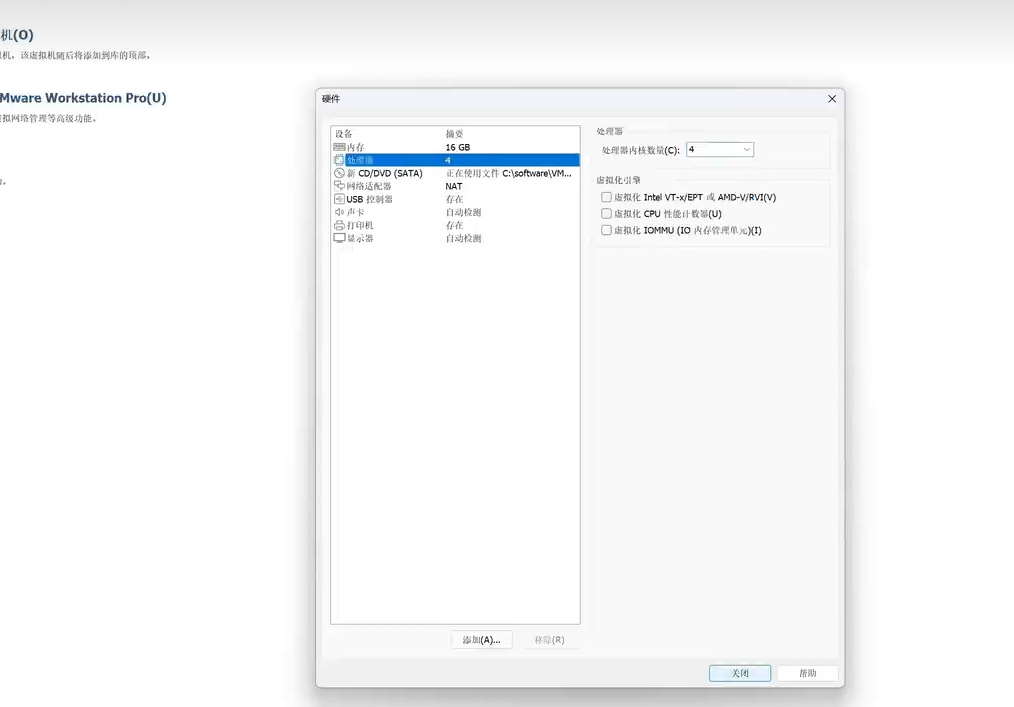
Task: Select the 内存 memory row
Action: click(x=455, y=147)
